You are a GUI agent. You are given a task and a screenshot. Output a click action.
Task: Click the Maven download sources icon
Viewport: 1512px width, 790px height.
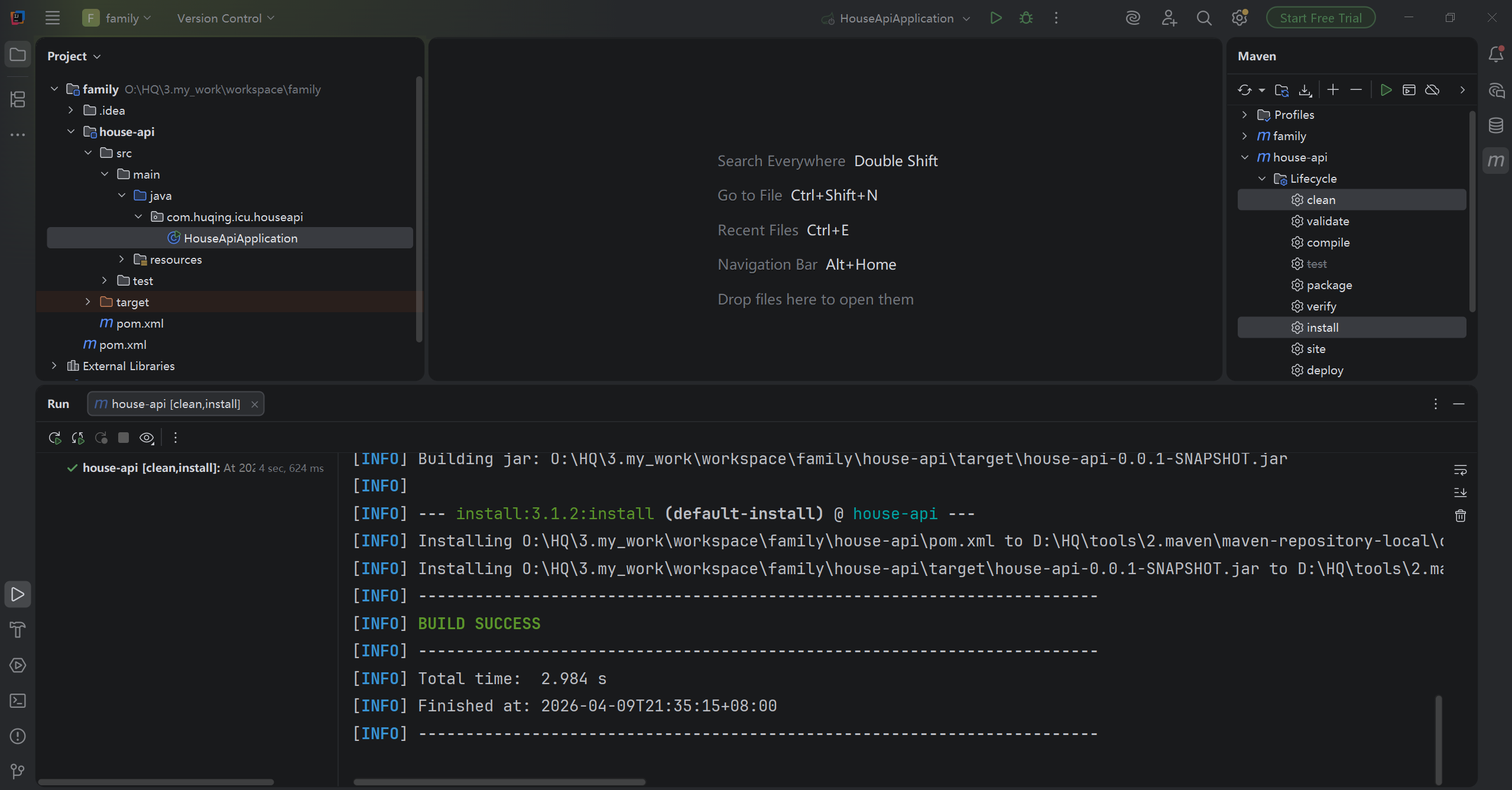pos(1305,90)
